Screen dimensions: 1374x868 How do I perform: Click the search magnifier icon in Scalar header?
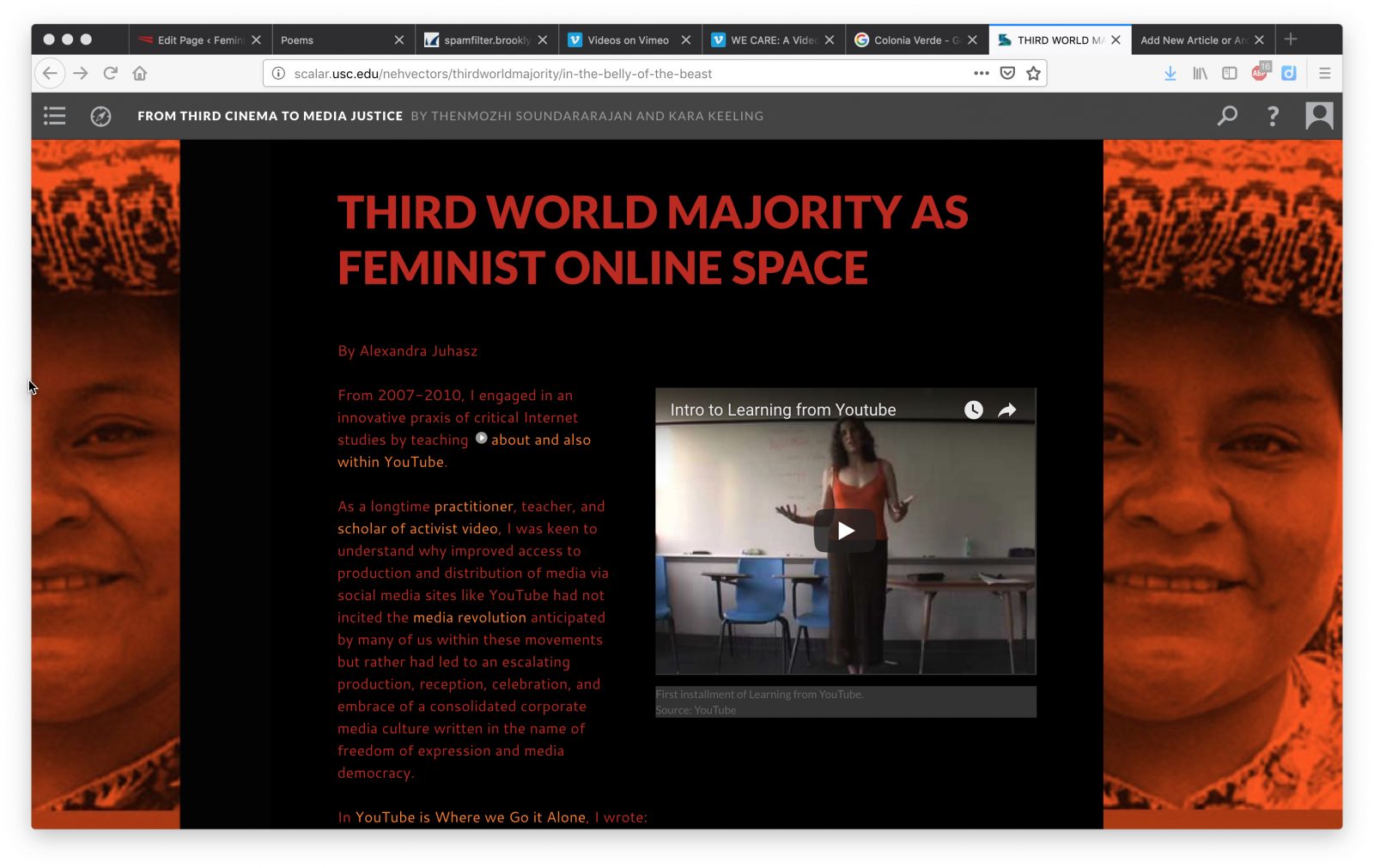(1227, 116)
